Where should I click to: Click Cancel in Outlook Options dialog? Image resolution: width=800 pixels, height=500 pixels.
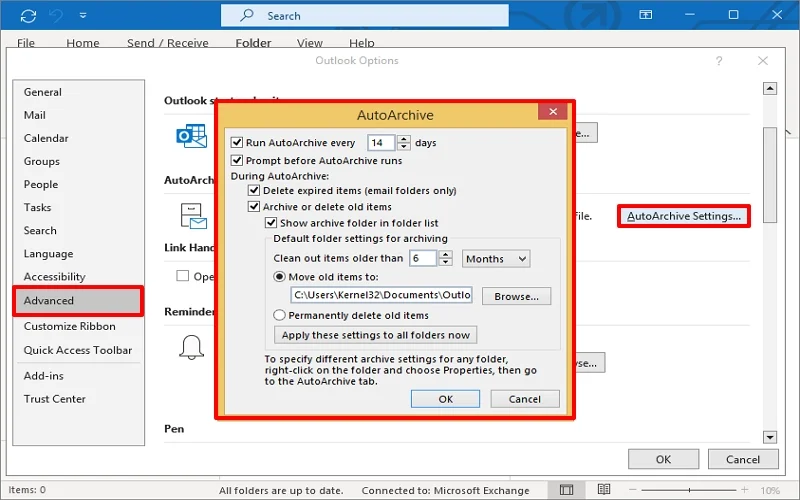[743, 459]
